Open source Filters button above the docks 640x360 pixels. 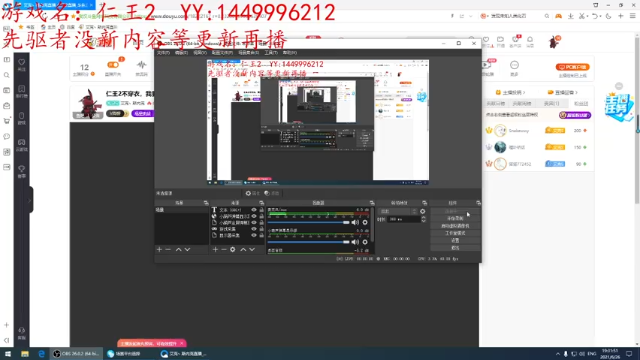tap(271, 193)
